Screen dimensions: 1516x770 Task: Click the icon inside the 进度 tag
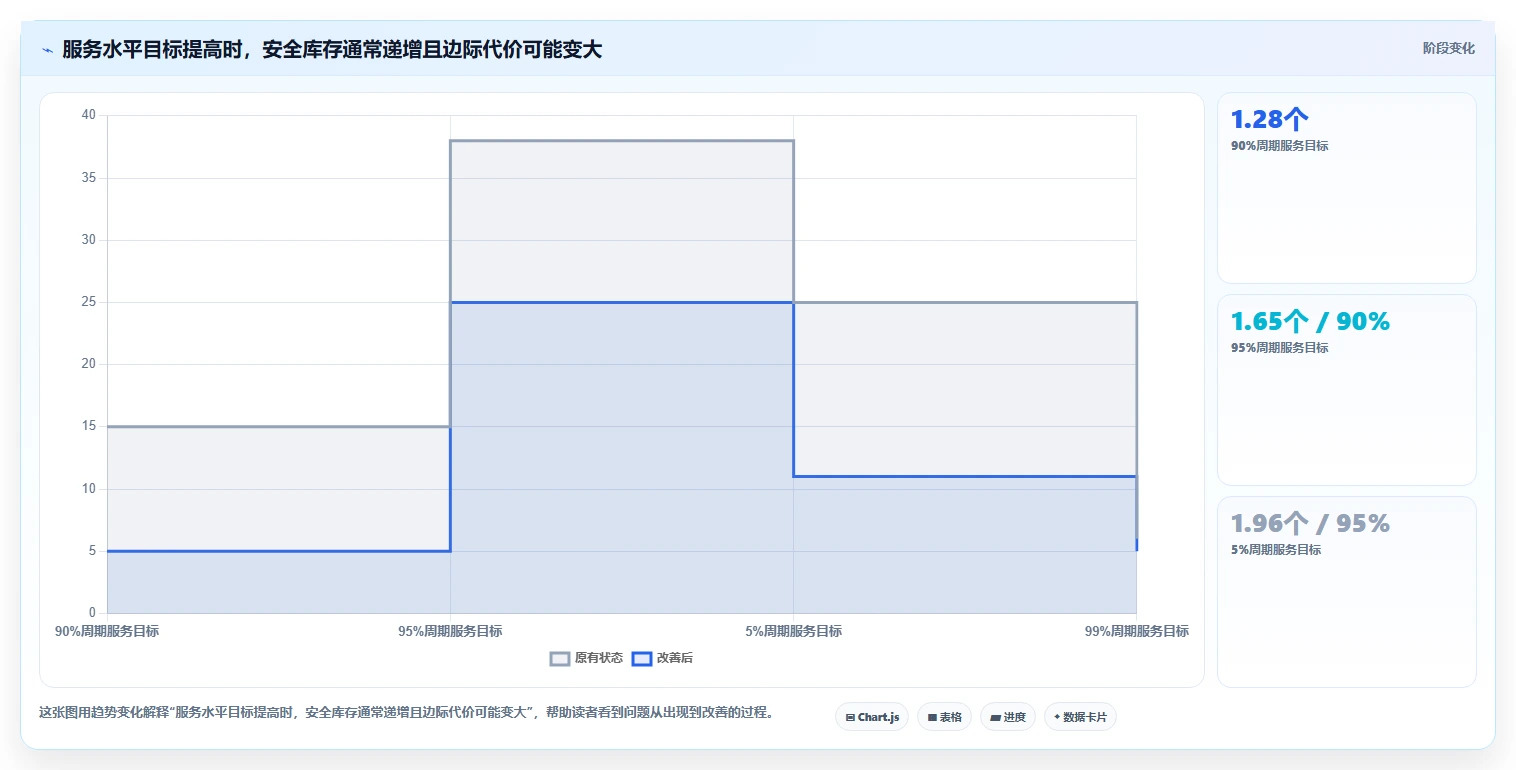[x=996, y=717]
